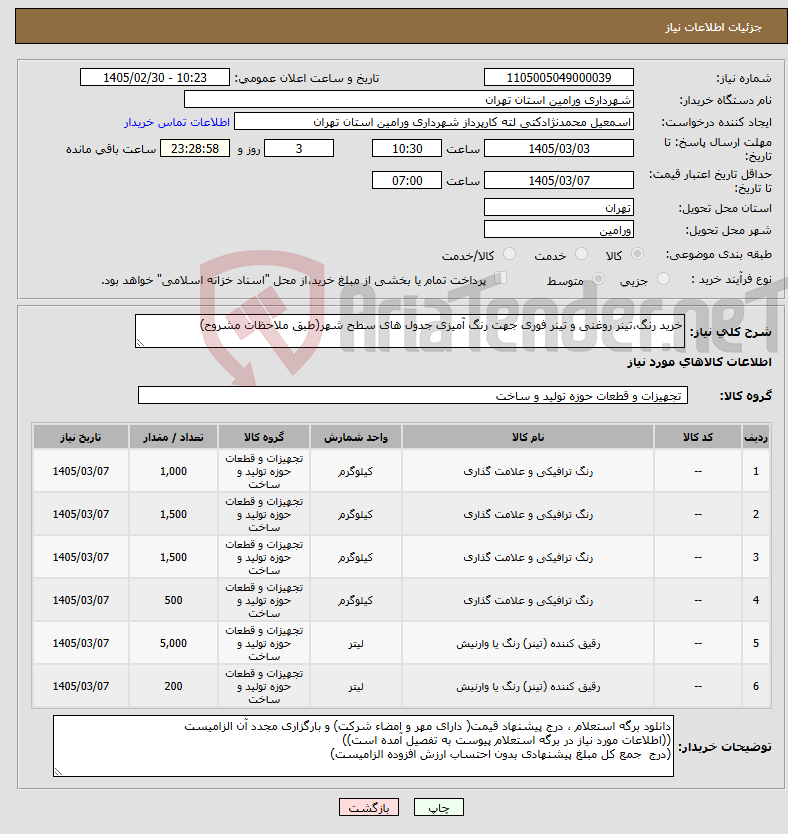Screen dimensions: 788x834
Task: Click the نام کالا column header
Action: click(x=527, y=437)
